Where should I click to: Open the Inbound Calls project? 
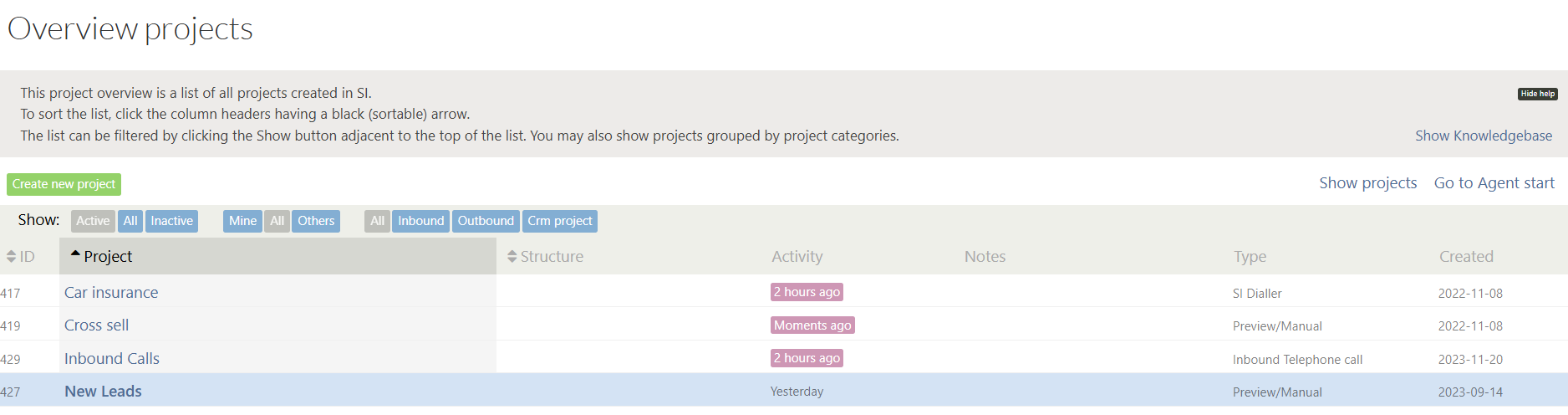click(x=111, y=359)
